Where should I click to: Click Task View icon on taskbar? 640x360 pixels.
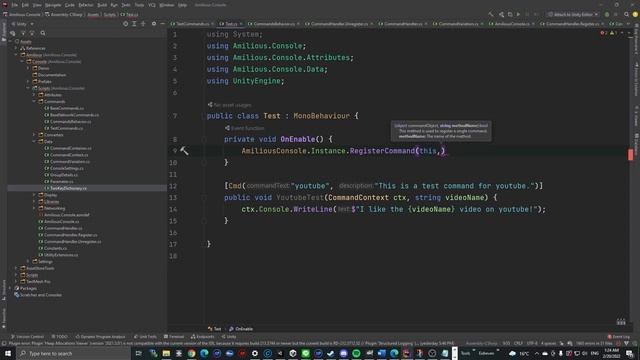click(x=139, y=353)
